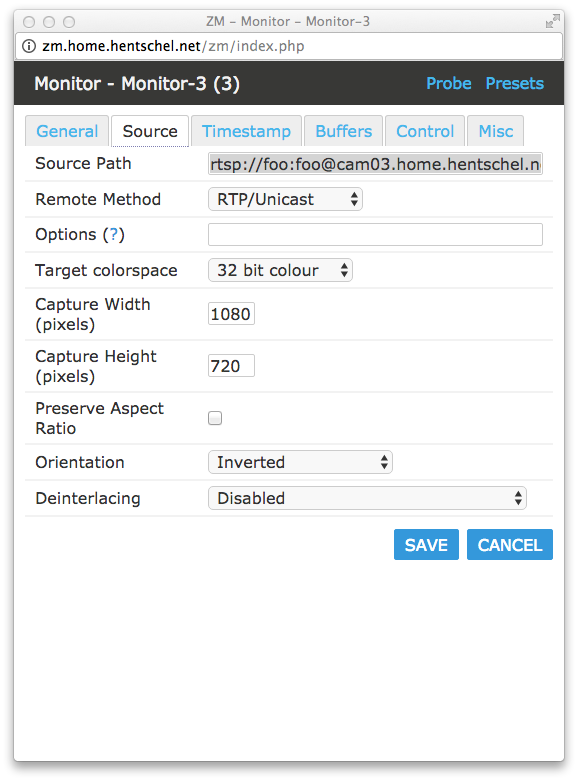Expand the Orientation dropdown
578x781 pixels.
point(300,462)
